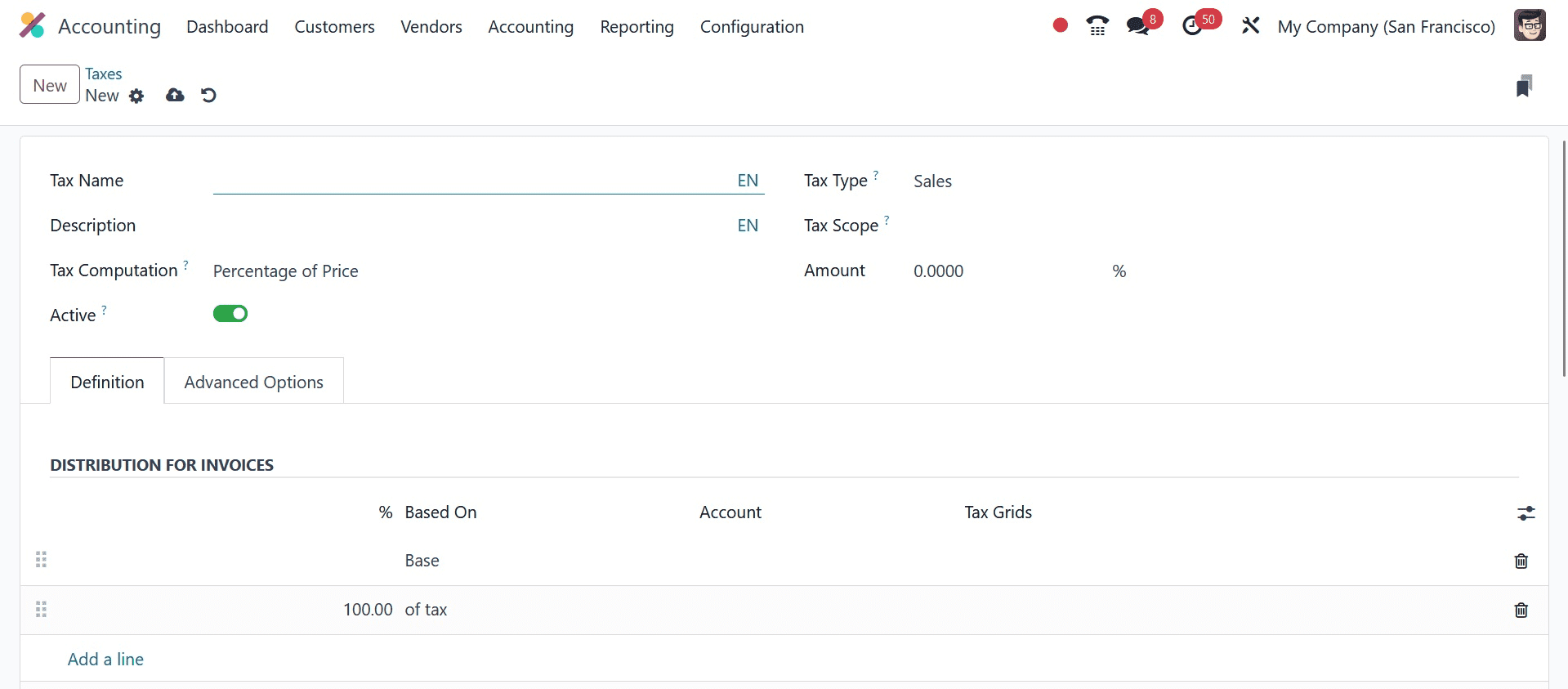Show the Tax Scope help question mark
The width and height of the screenshot is (1568, 689).
coord(887,220)
